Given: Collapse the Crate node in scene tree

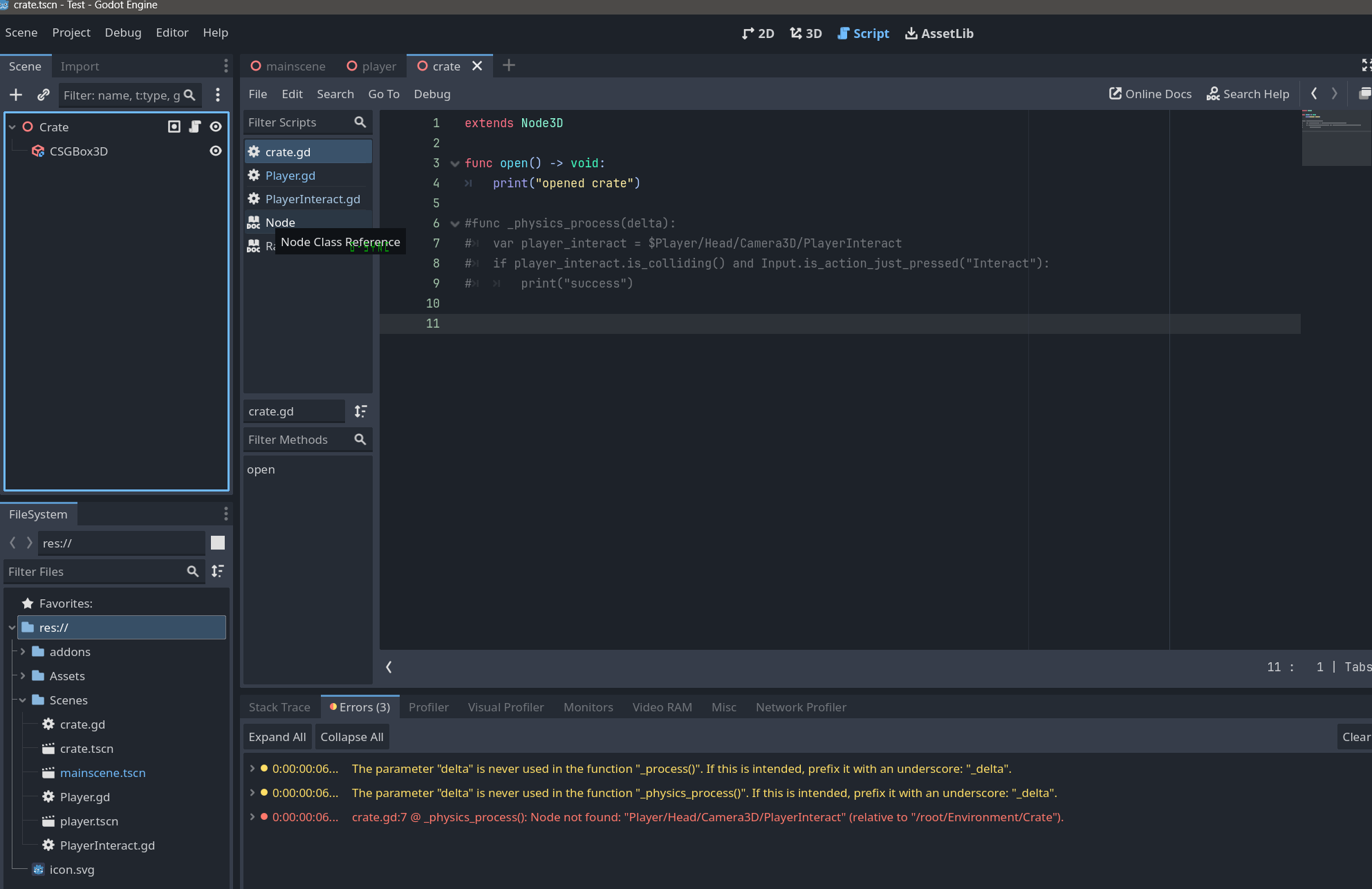Looking at the screenshot, I should (11, 127).
